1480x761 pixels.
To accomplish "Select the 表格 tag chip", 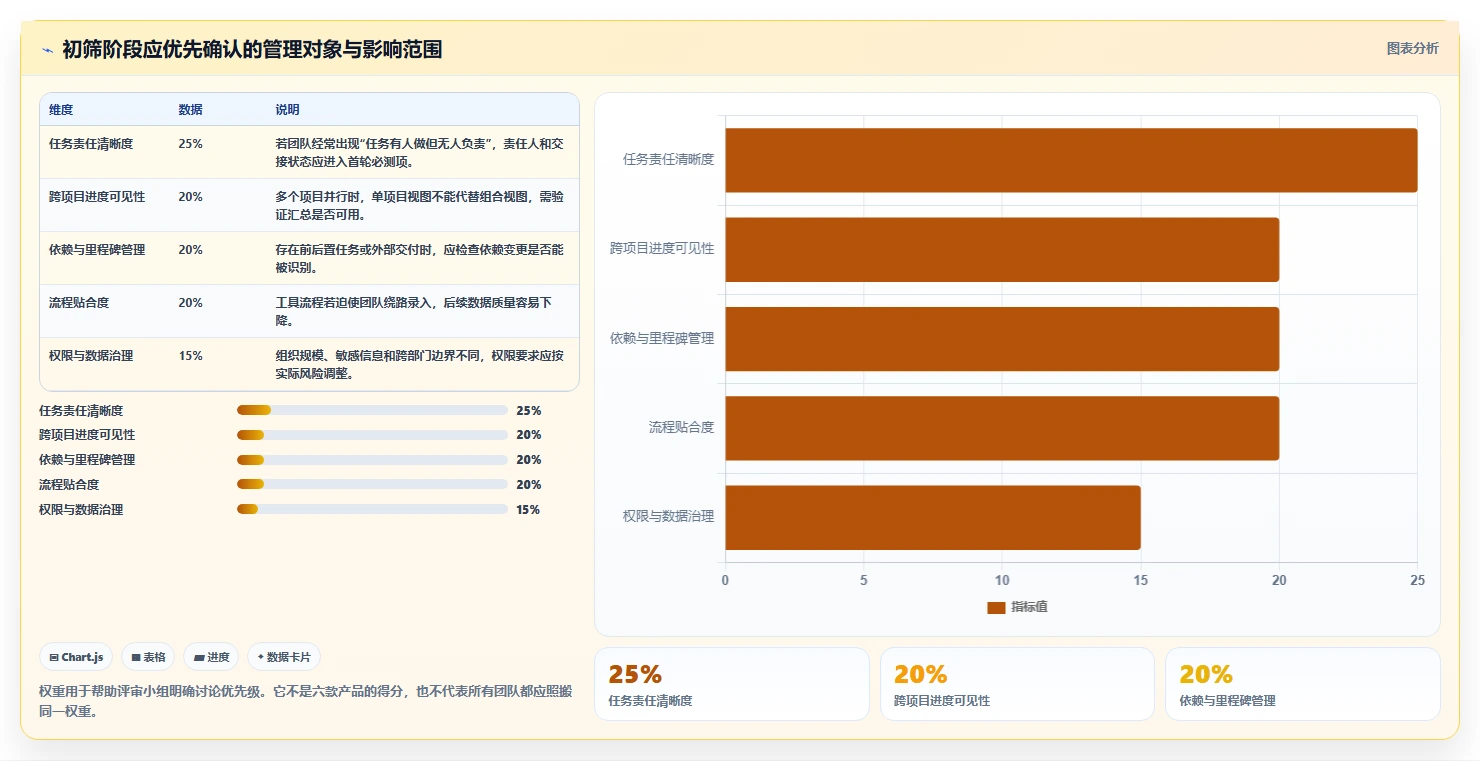I will [148, 657].
